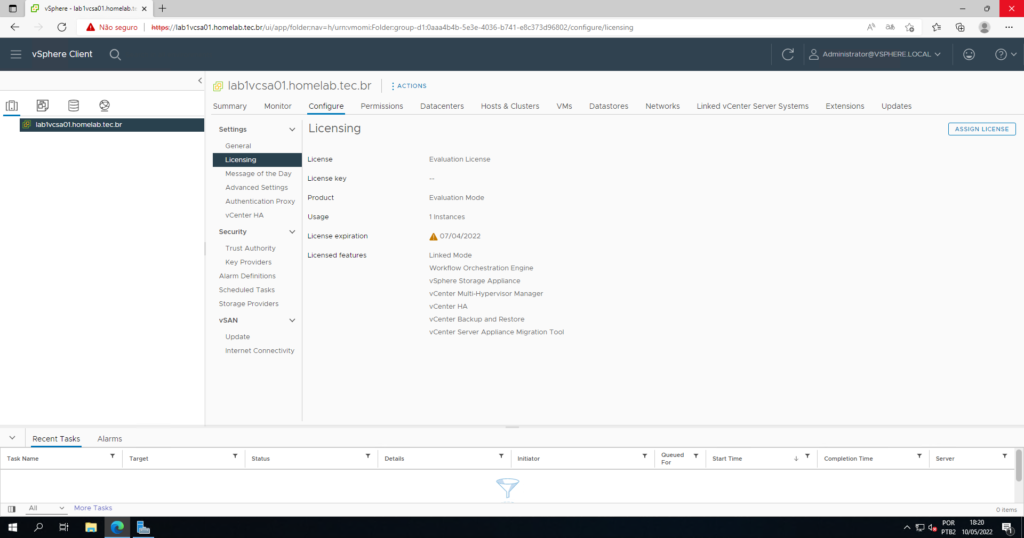Click the Recent Tasks vertical scrollbar
The image size is (1024, 538).
click(x=1019, y=465)
